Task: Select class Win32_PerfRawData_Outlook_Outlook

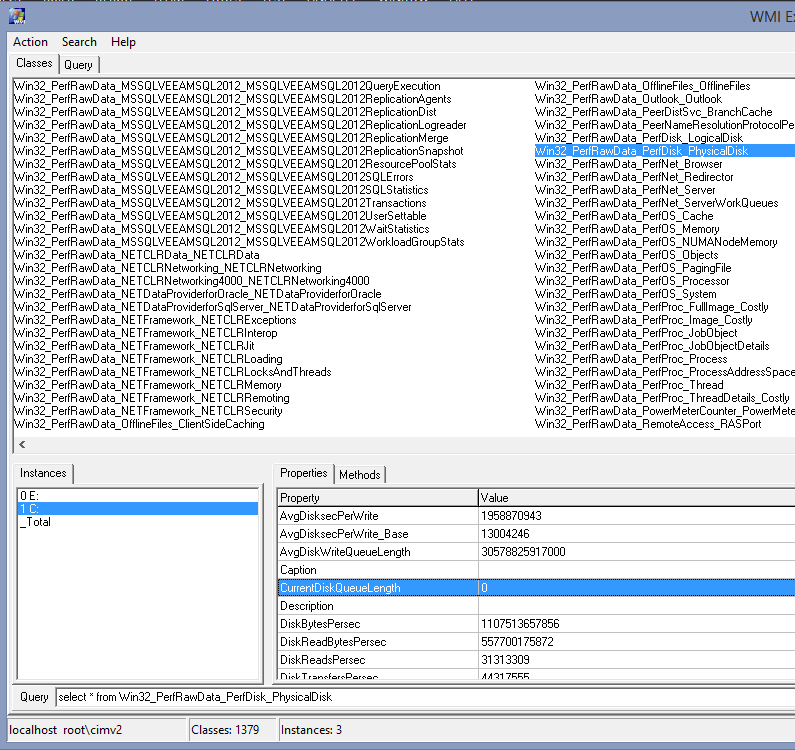Action: tap(629, 99)
